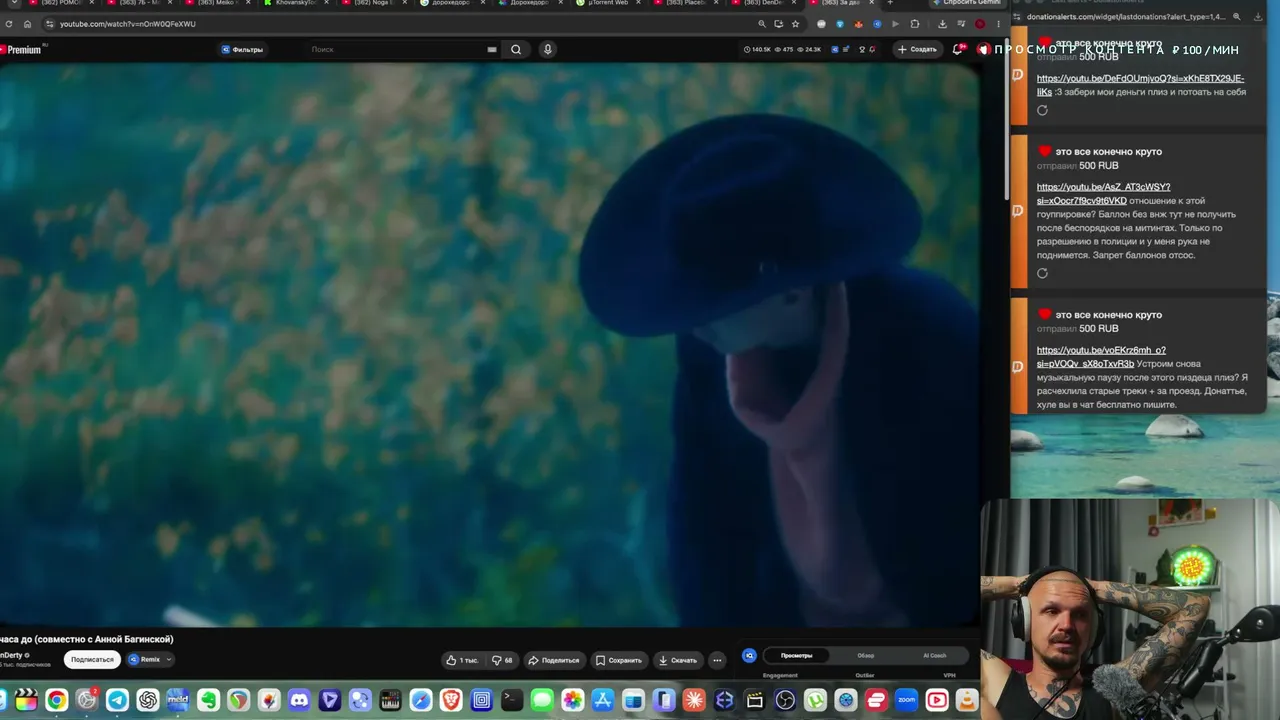Screen dimensions: 1280x720
Task: Start voice search with the microphone icon
Action: tap(547, 49)
